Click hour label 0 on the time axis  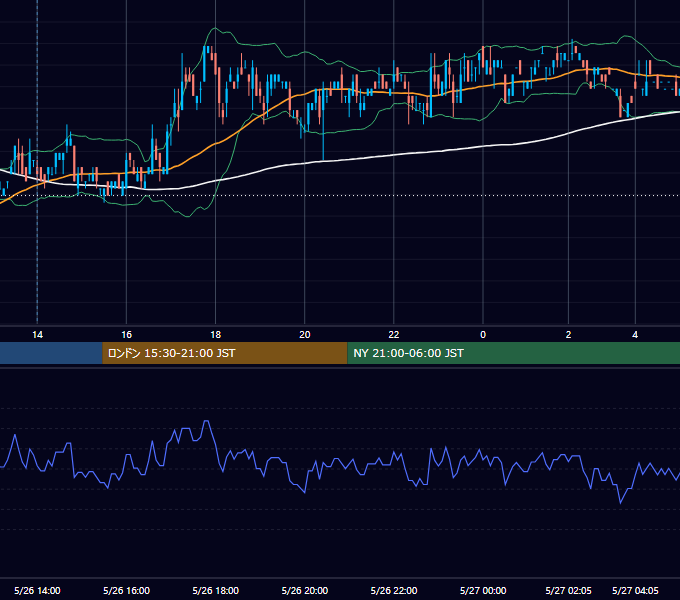tap(483, 335)
